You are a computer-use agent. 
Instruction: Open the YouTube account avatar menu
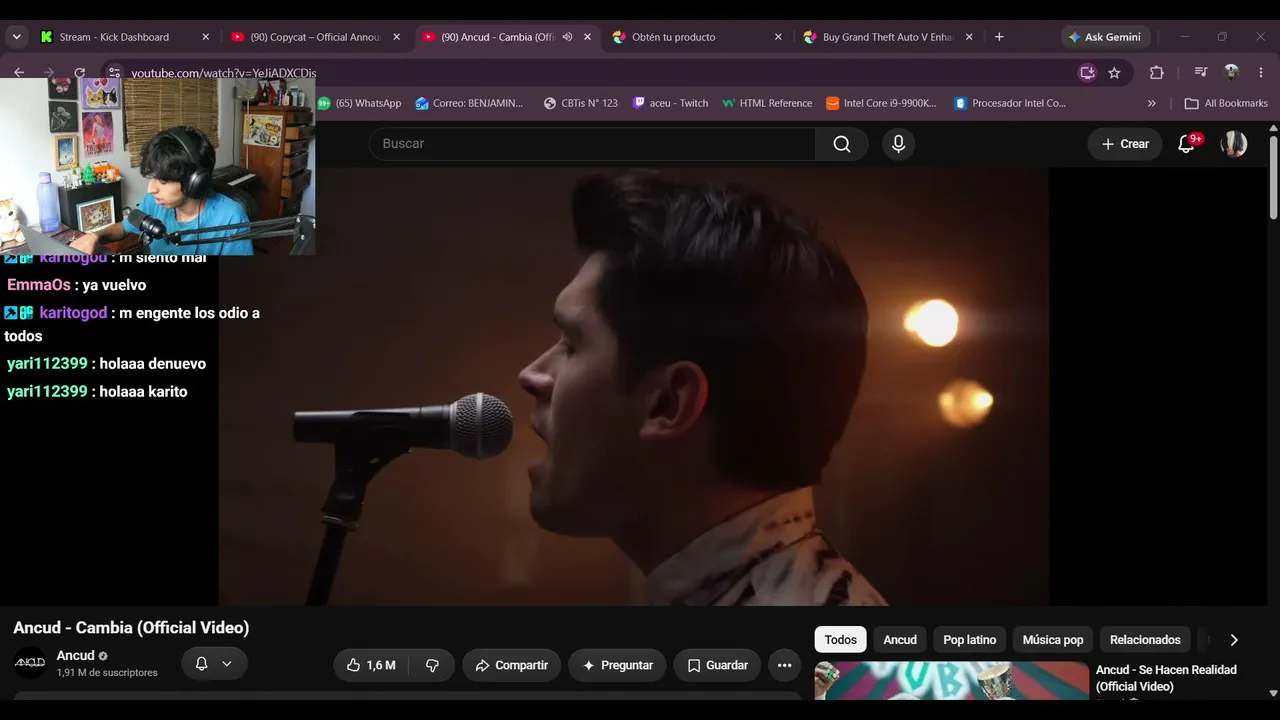[x=1234, y=144]
